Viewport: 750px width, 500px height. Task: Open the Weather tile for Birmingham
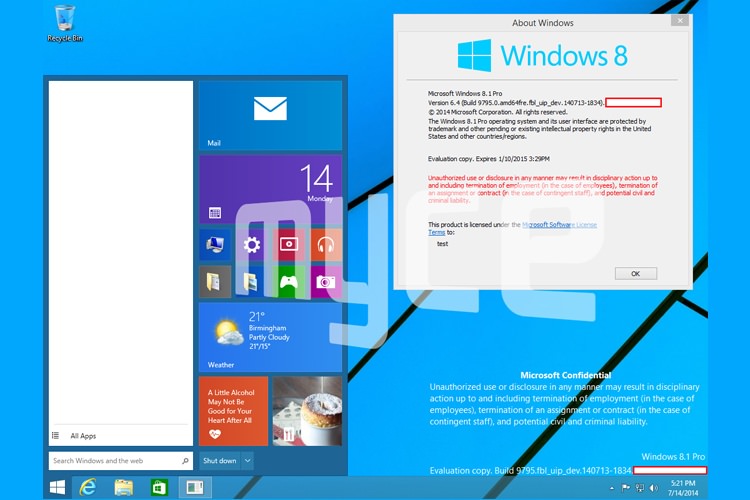[x=270, y=337]
